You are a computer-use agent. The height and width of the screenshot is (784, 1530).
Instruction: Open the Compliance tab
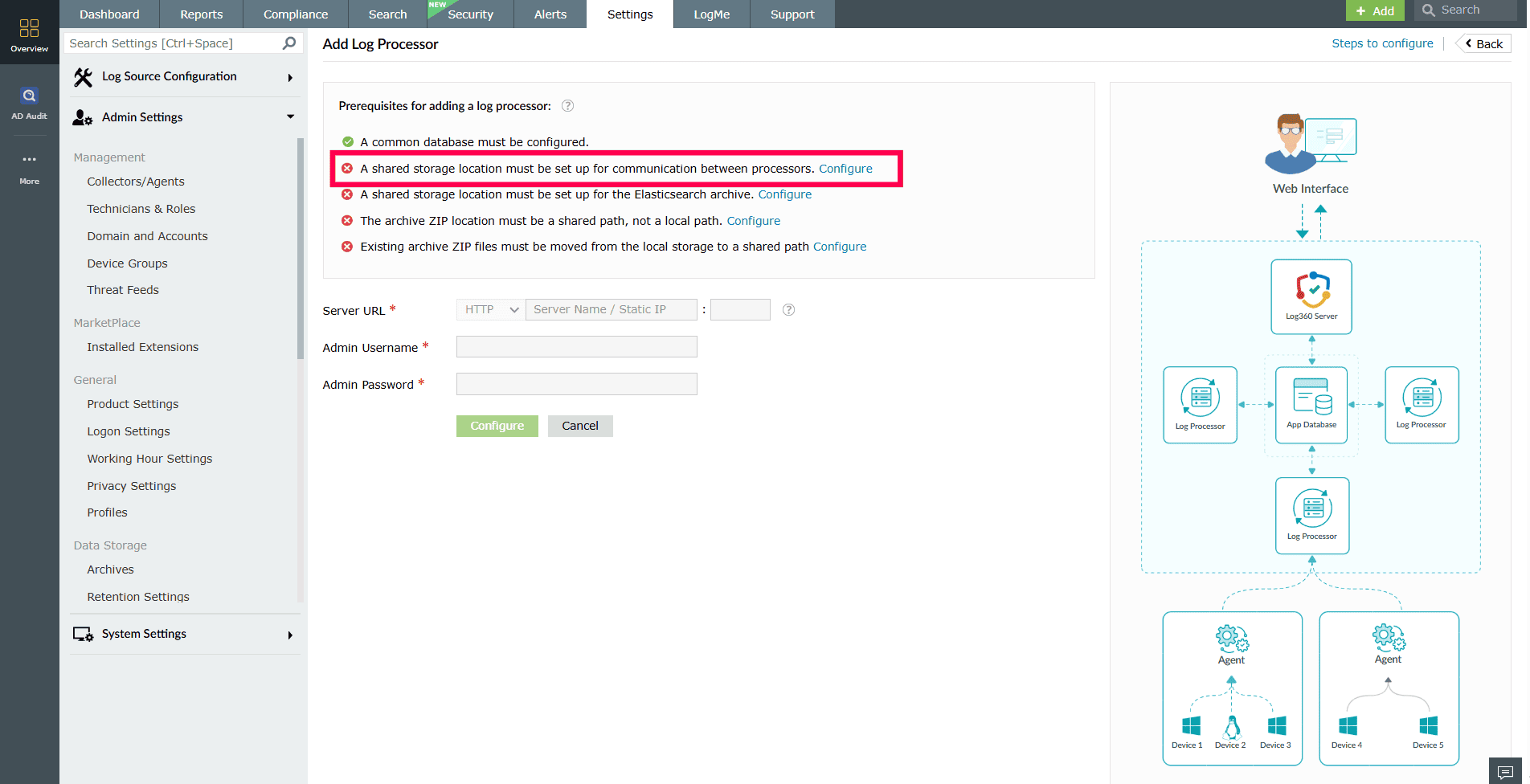click(x=296, y=14)
